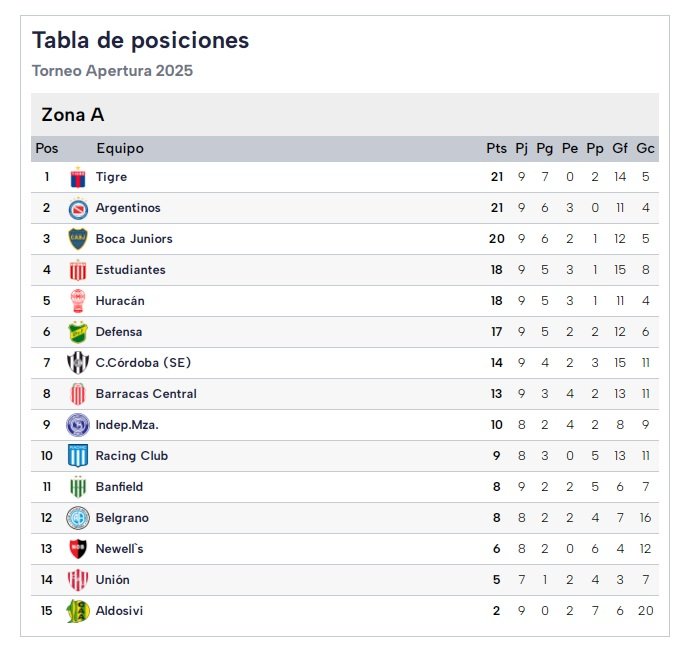Click the Equipo column header
Image resolution: width=687 pixels, height=647 pixels.
coord(120,149)
